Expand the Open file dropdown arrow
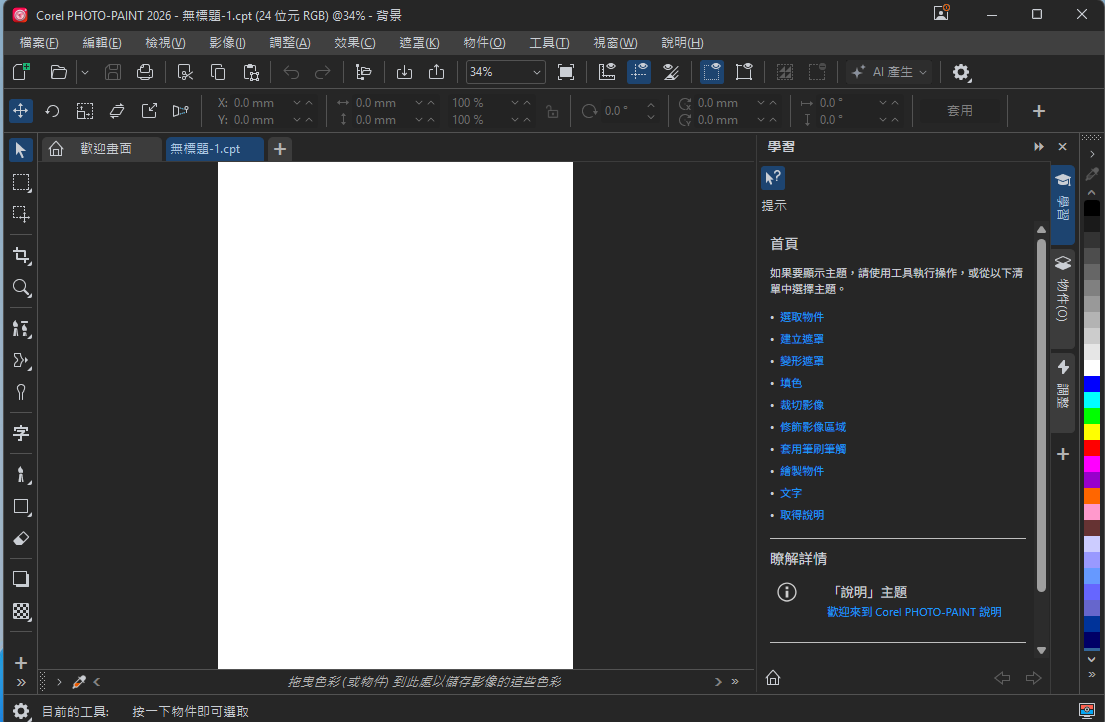Screen dimensions: 1105x722 point(85,72)
